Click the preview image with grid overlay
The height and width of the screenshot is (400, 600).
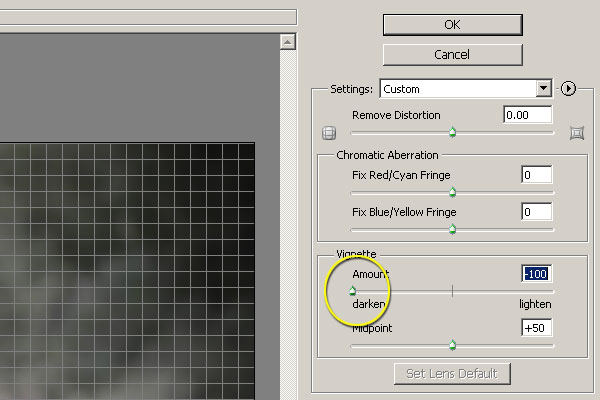pyautogui.click(x=127, y=271)
